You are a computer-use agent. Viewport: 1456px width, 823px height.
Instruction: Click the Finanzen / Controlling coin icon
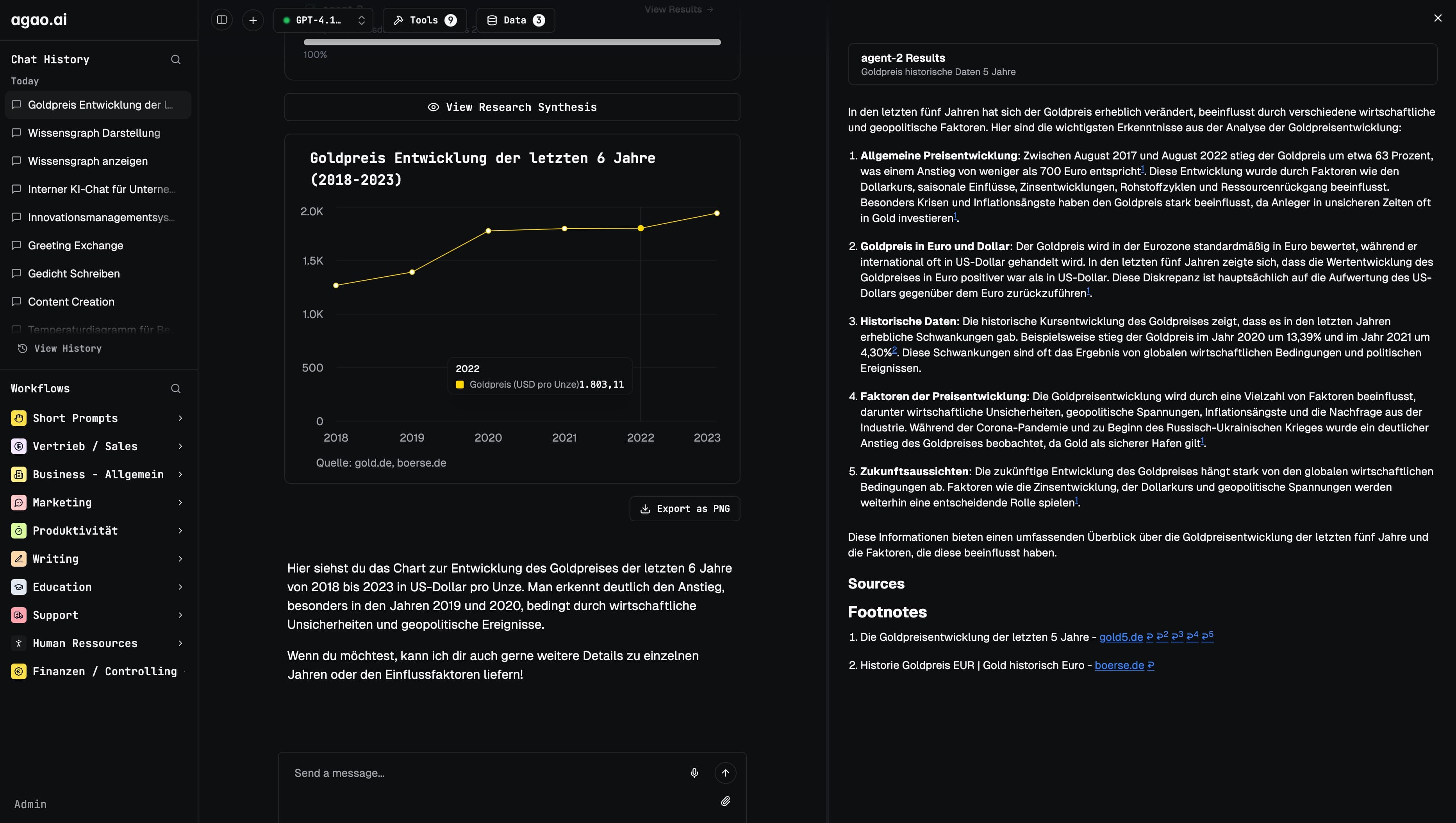19,671
